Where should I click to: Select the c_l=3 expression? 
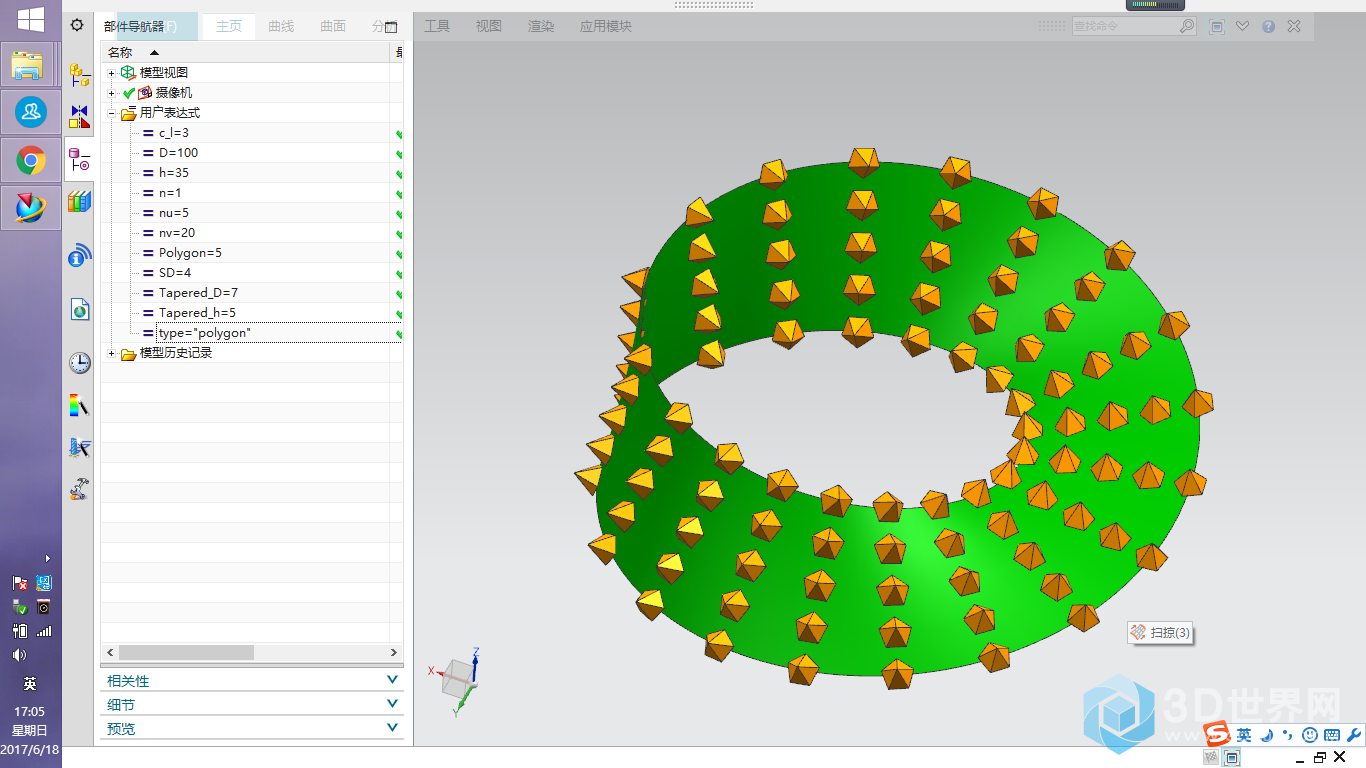(174, 133)
